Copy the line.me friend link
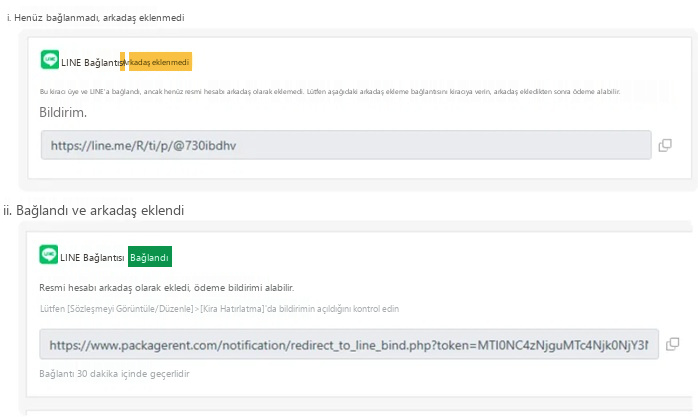Image resolution: width=698 pixels, height=417 pixels. tap(665, 145)
